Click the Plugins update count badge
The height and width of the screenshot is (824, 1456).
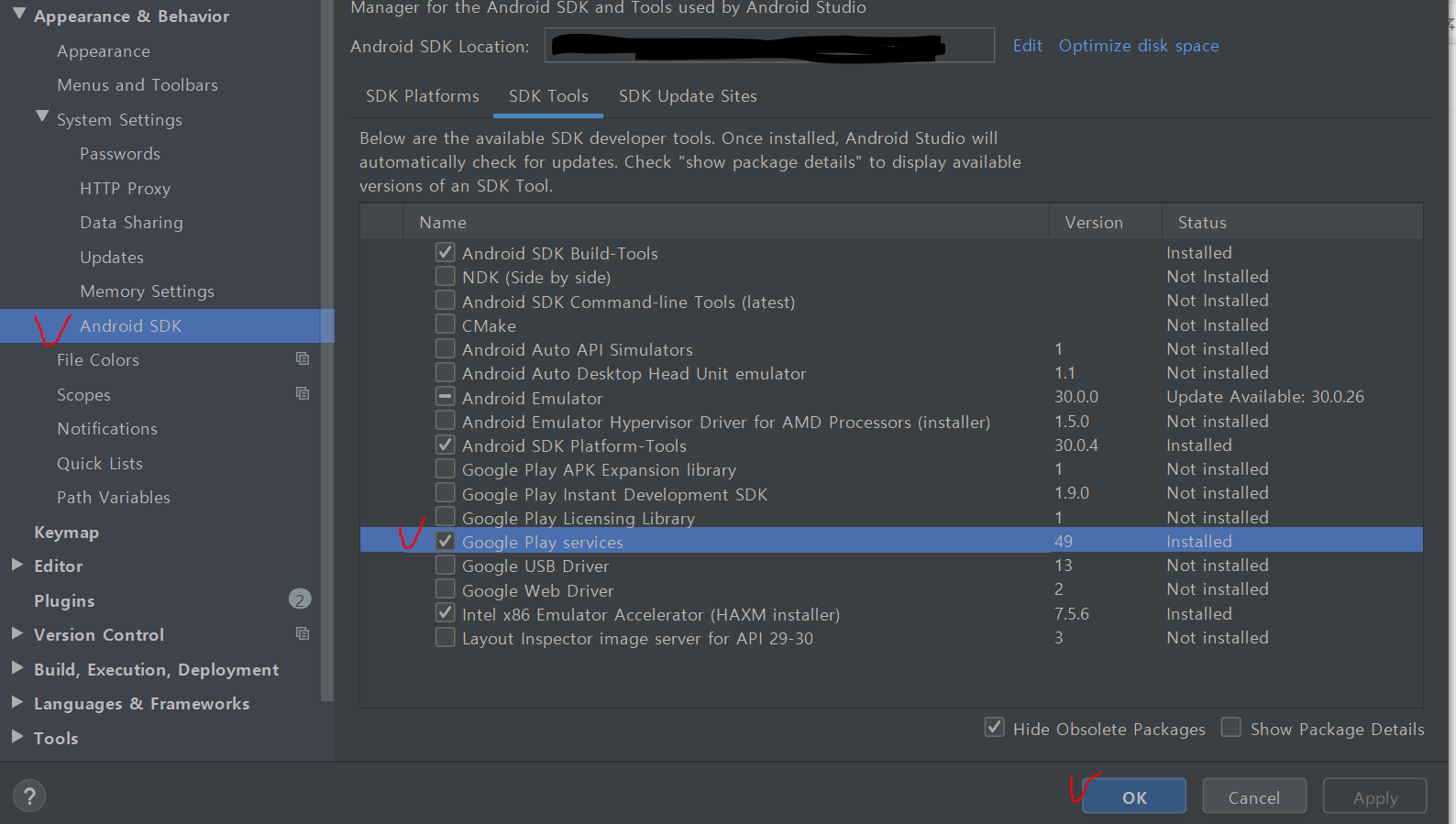tap(300, 599)
